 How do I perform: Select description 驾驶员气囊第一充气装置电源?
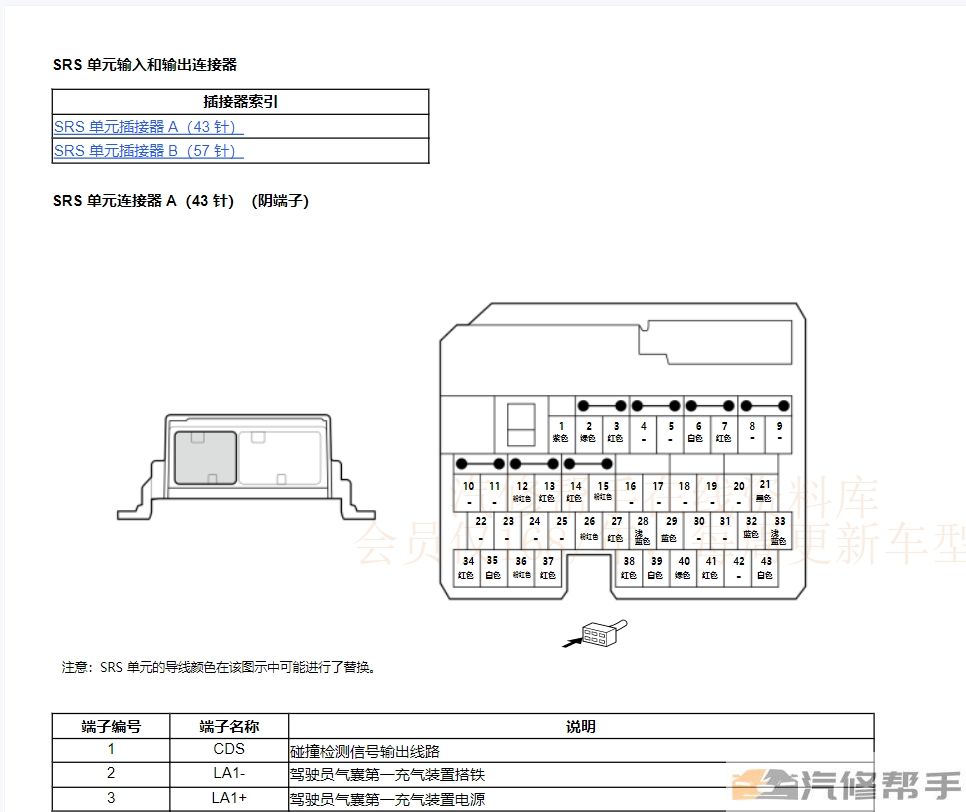coord(388,800)
